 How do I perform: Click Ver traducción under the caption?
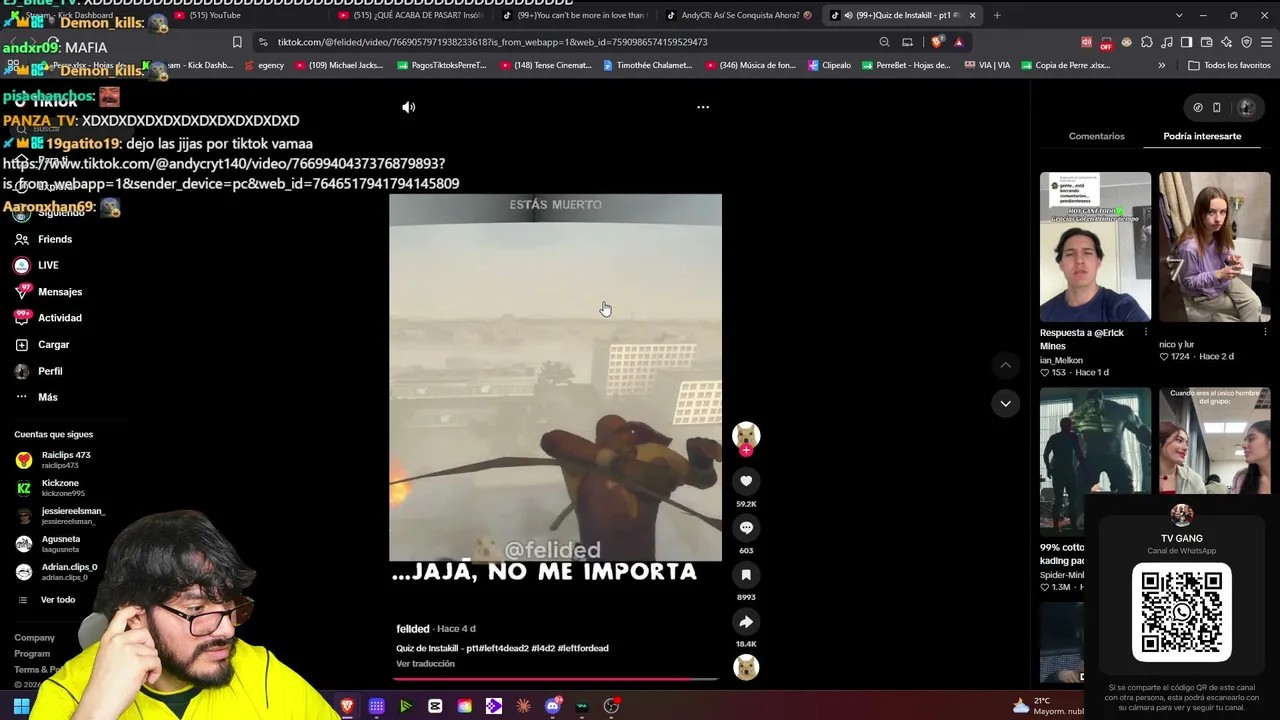click(425, 664)
